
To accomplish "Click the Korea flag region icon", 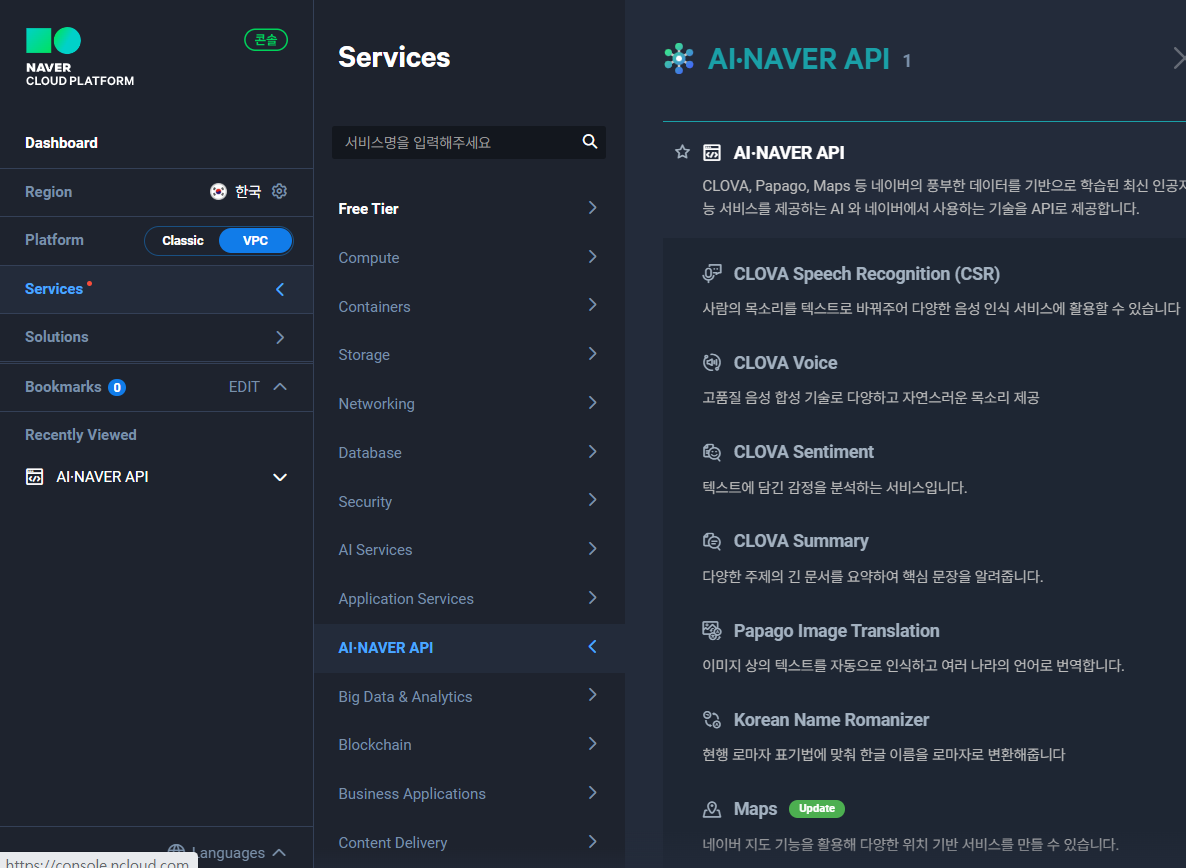I will tap(218, 191).
